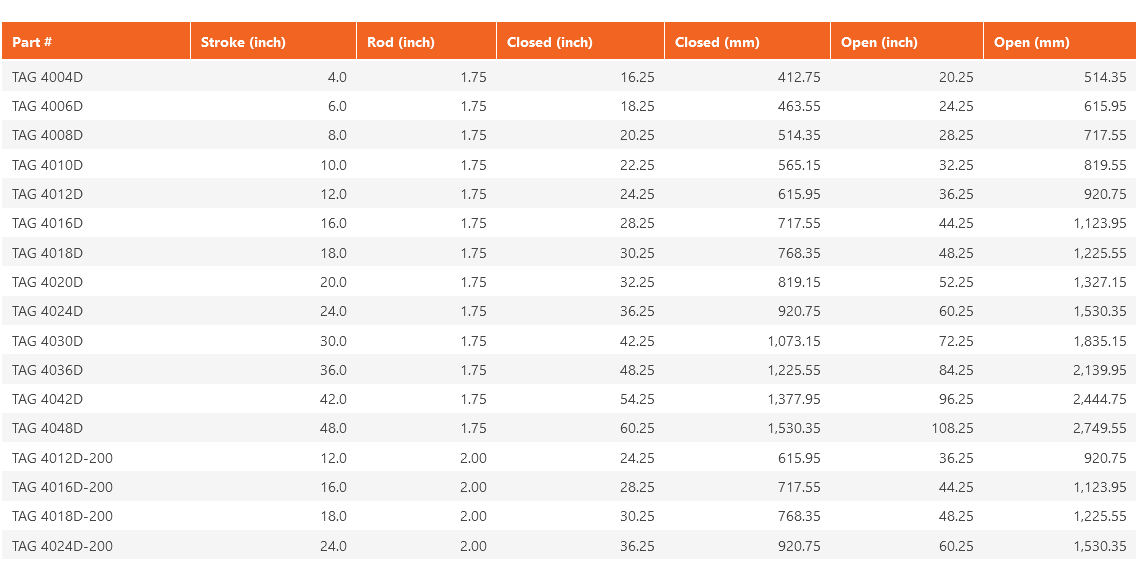Click the 1,073.15 closed mm cell
Viewport: 1136px width, 568px height.
(794, 341)
